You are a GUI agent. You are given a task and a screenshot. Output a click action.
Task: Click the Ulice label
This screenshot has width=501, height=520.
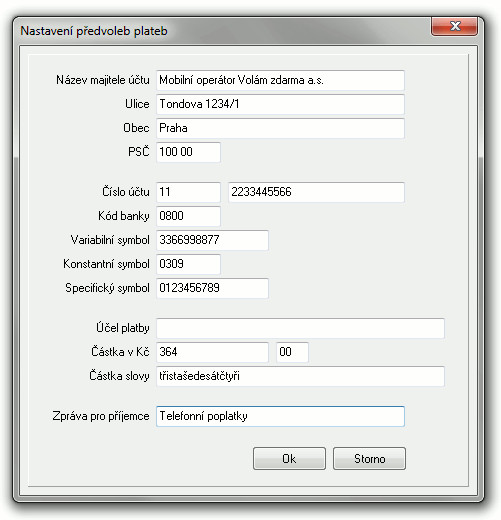tap(137, 104)
